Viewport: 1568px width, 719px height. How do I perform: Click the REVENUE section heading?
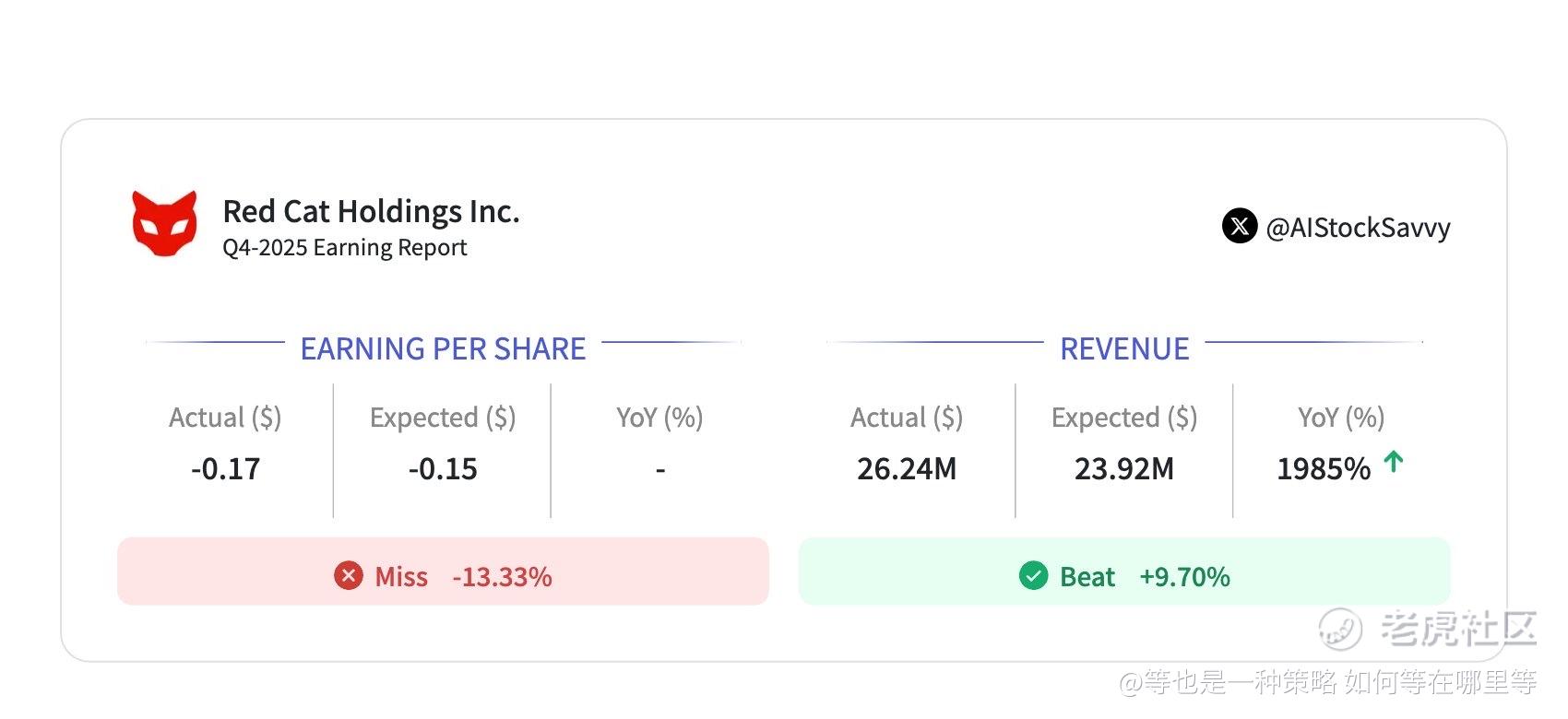pos(1124,348)
